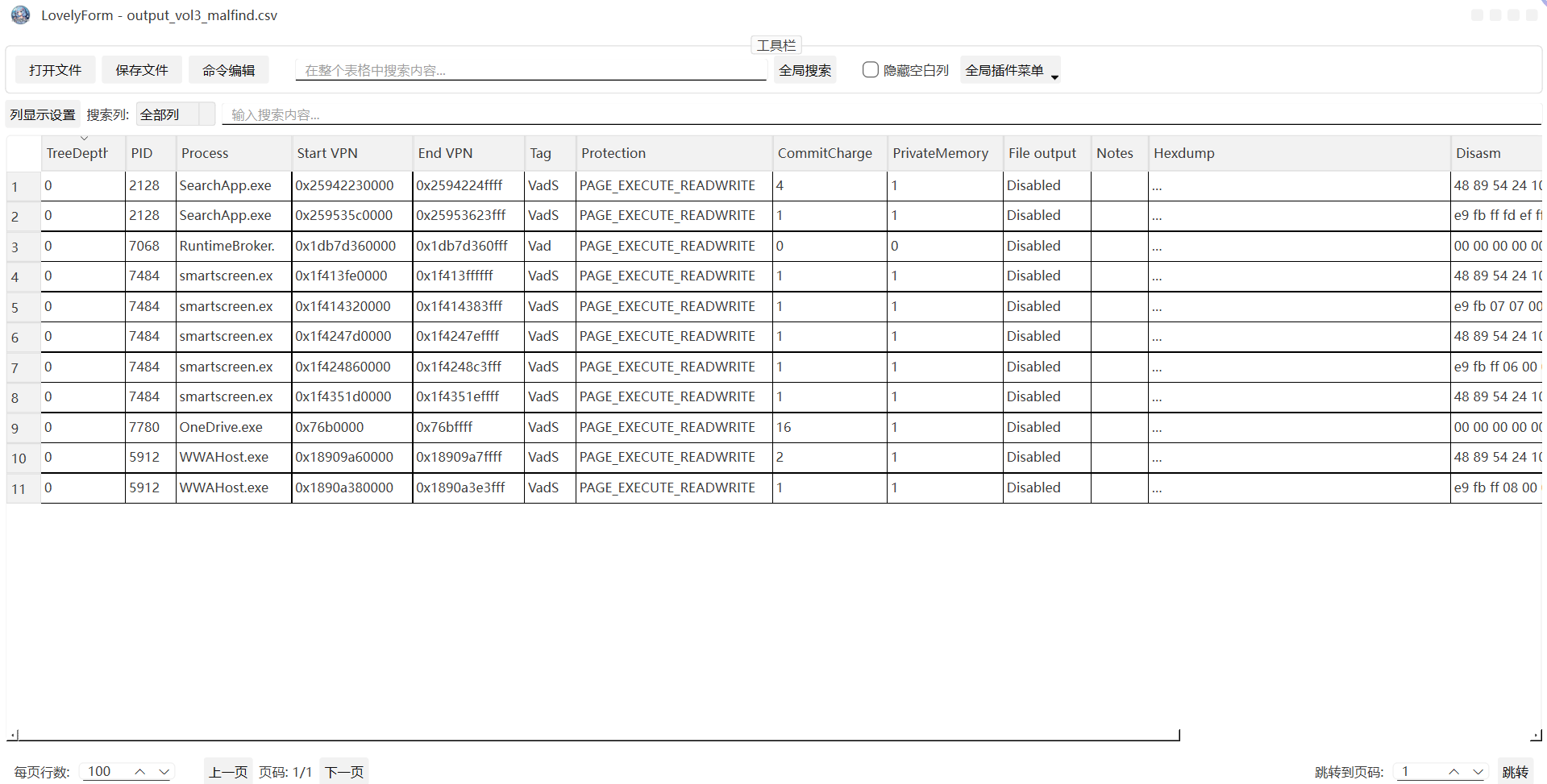Click the LovelyForm app icon in title bar
This screenshot has height=784, width=1547.
(20, 15)
